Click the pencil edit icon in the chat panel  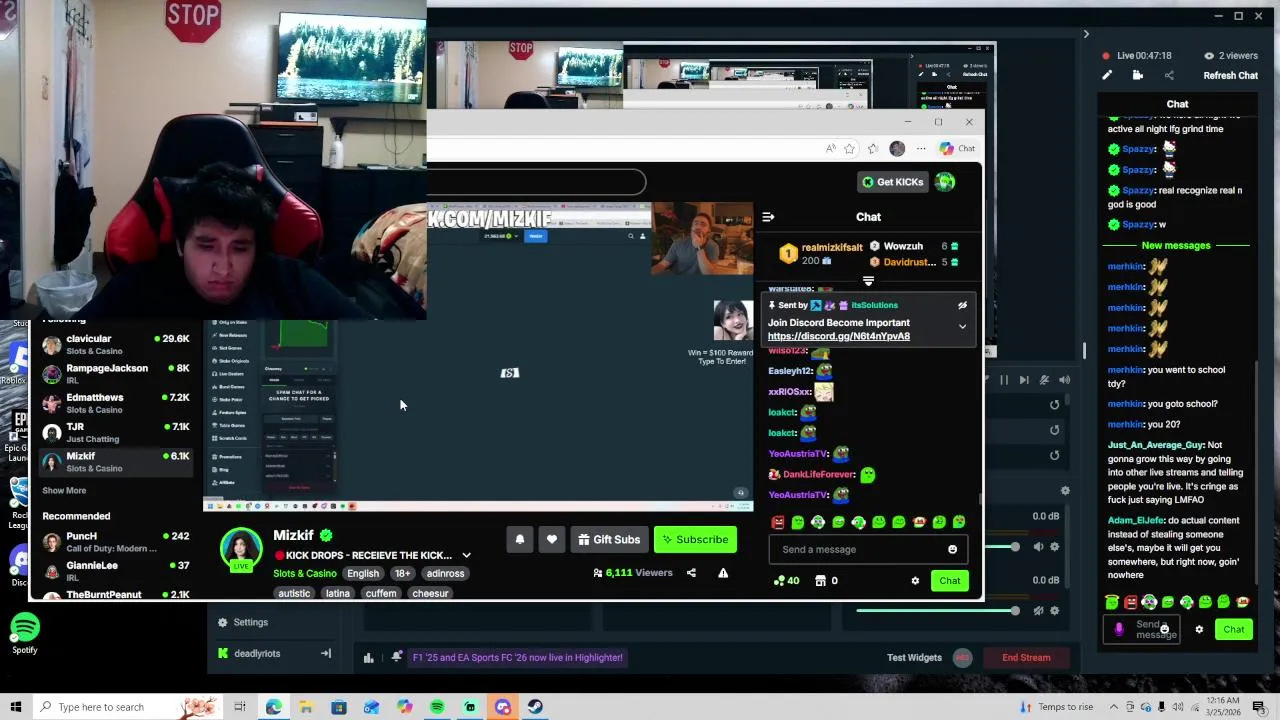coord(1107,76)
